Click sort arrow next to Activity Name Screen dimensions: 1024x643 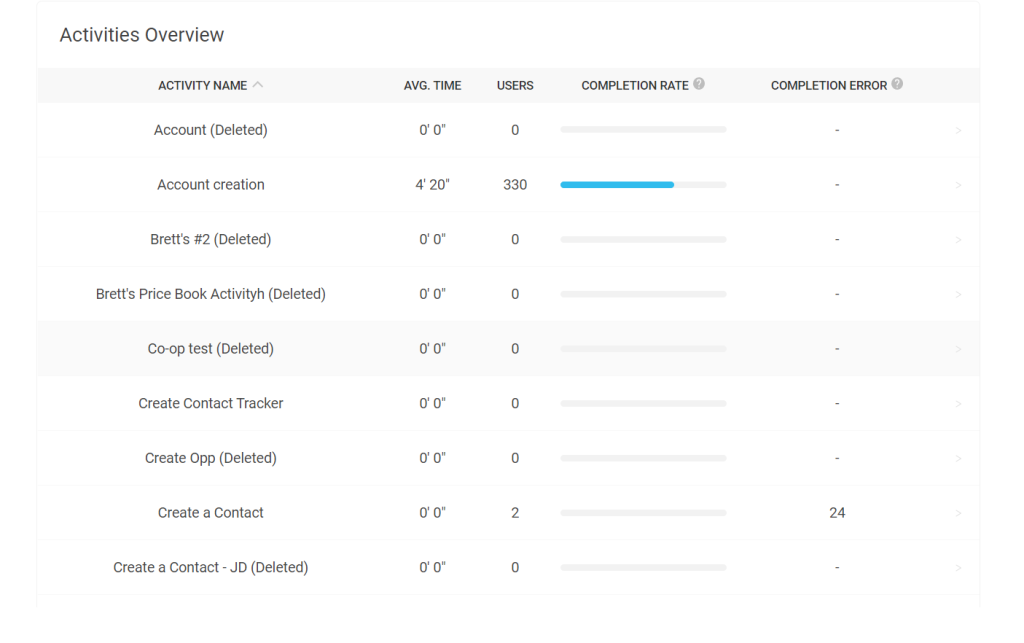pos(258,85)
